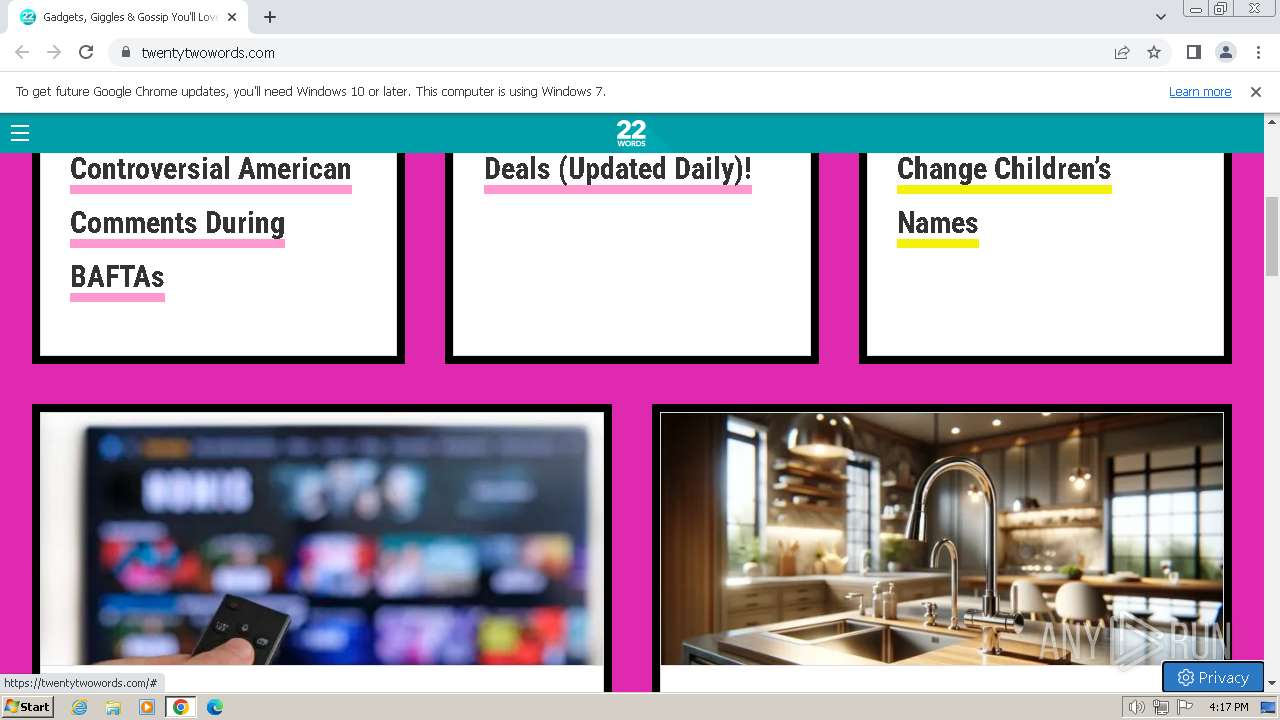
Task: Click the page vertical scrollbar thumb
Action: click(x=1272, y=236)
